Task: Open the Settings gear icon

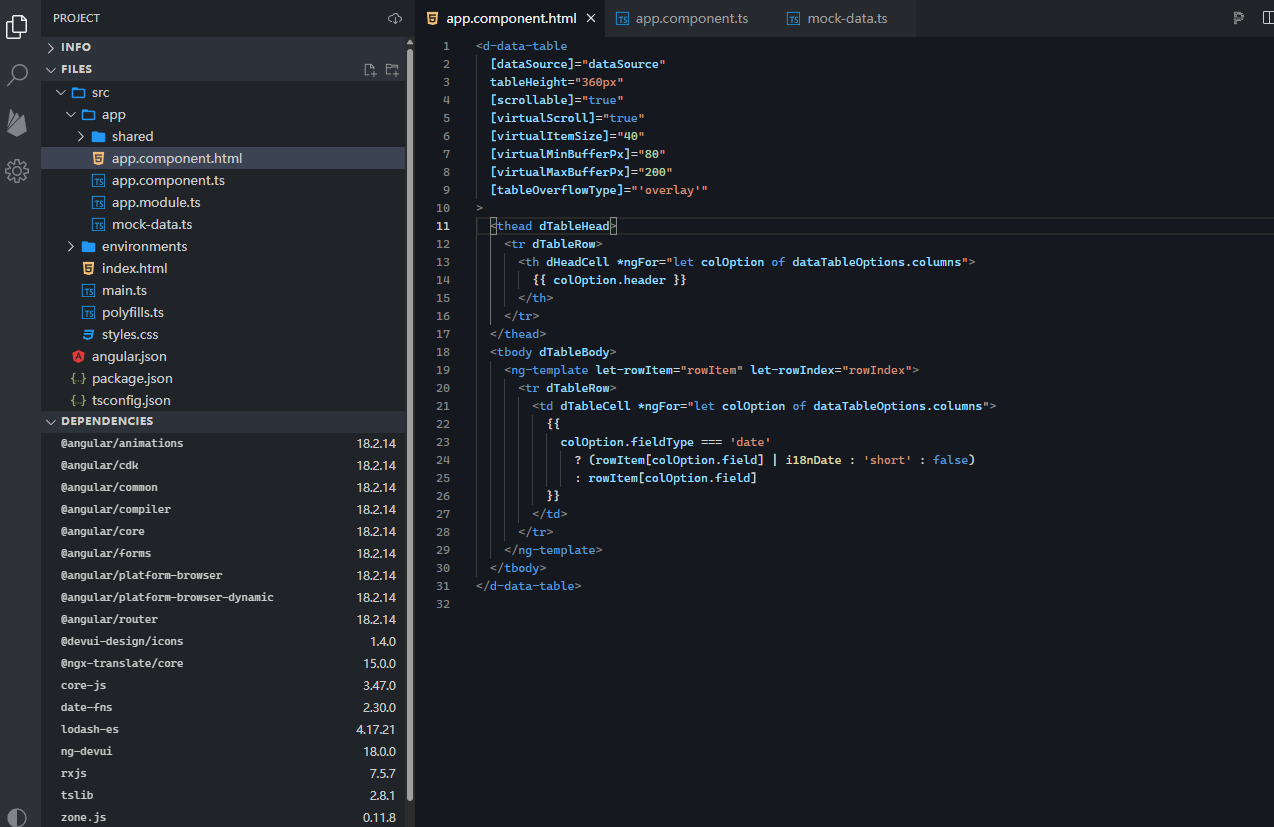Action: coord(17,171)
